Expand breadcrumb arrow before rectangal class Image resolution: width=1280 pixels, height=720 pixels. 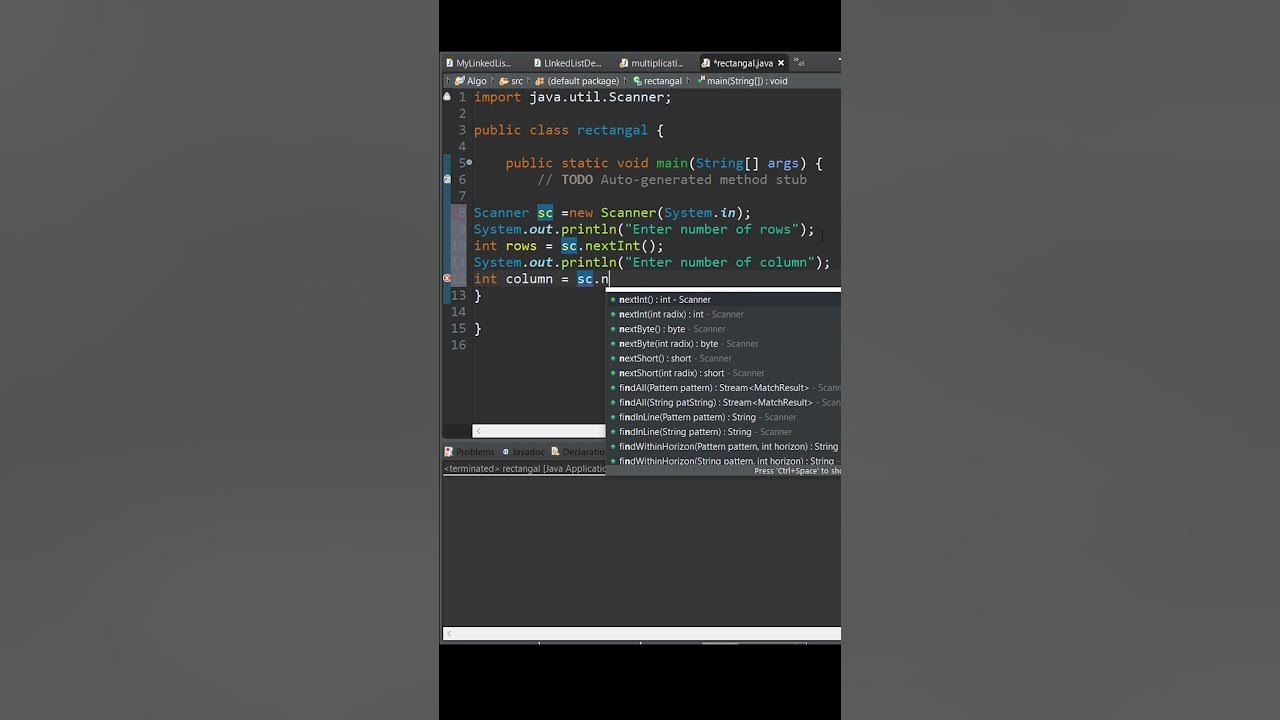coord(625,81)
